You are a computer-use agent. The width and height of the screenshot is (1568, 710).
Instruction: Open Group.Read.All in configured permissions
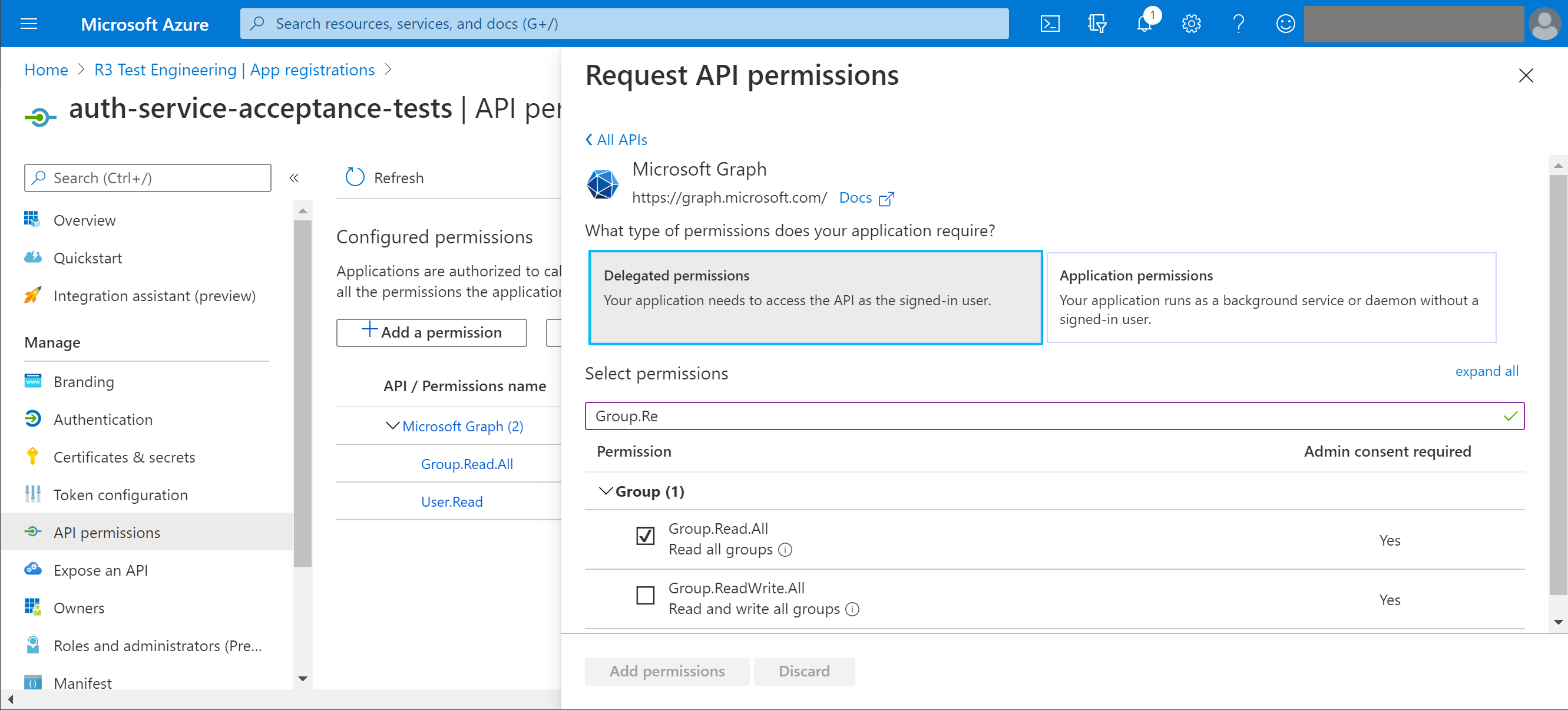467,464
